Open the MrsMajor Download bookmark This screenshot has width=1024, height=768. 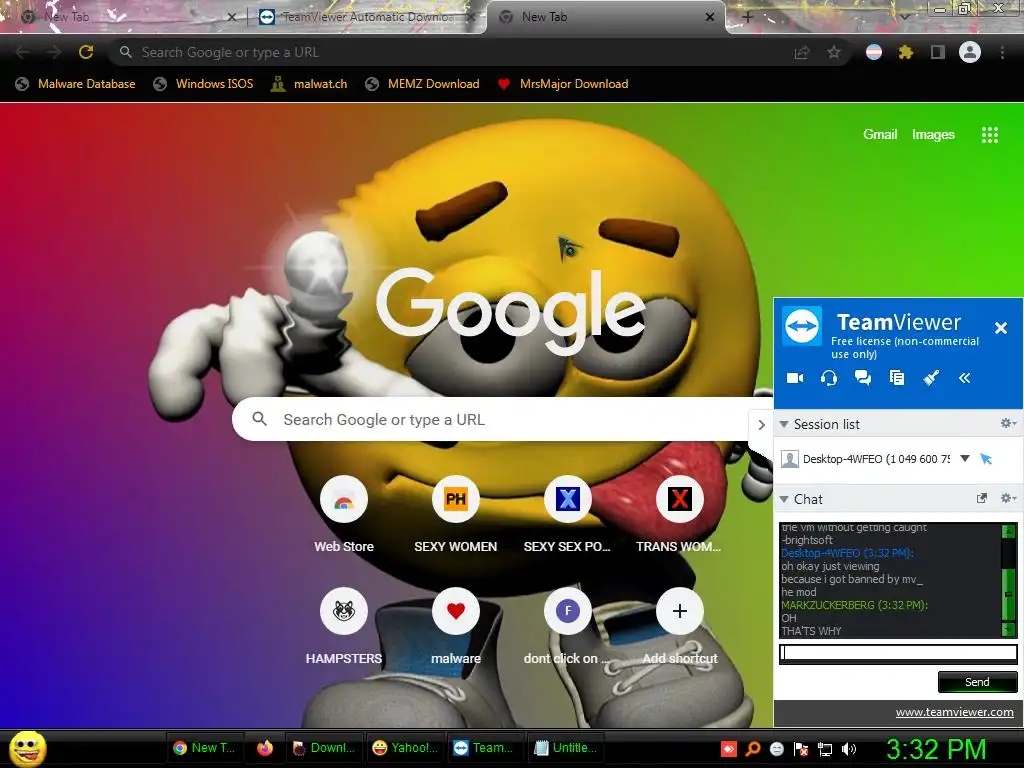pyautogui.click(x=563, y=84)
